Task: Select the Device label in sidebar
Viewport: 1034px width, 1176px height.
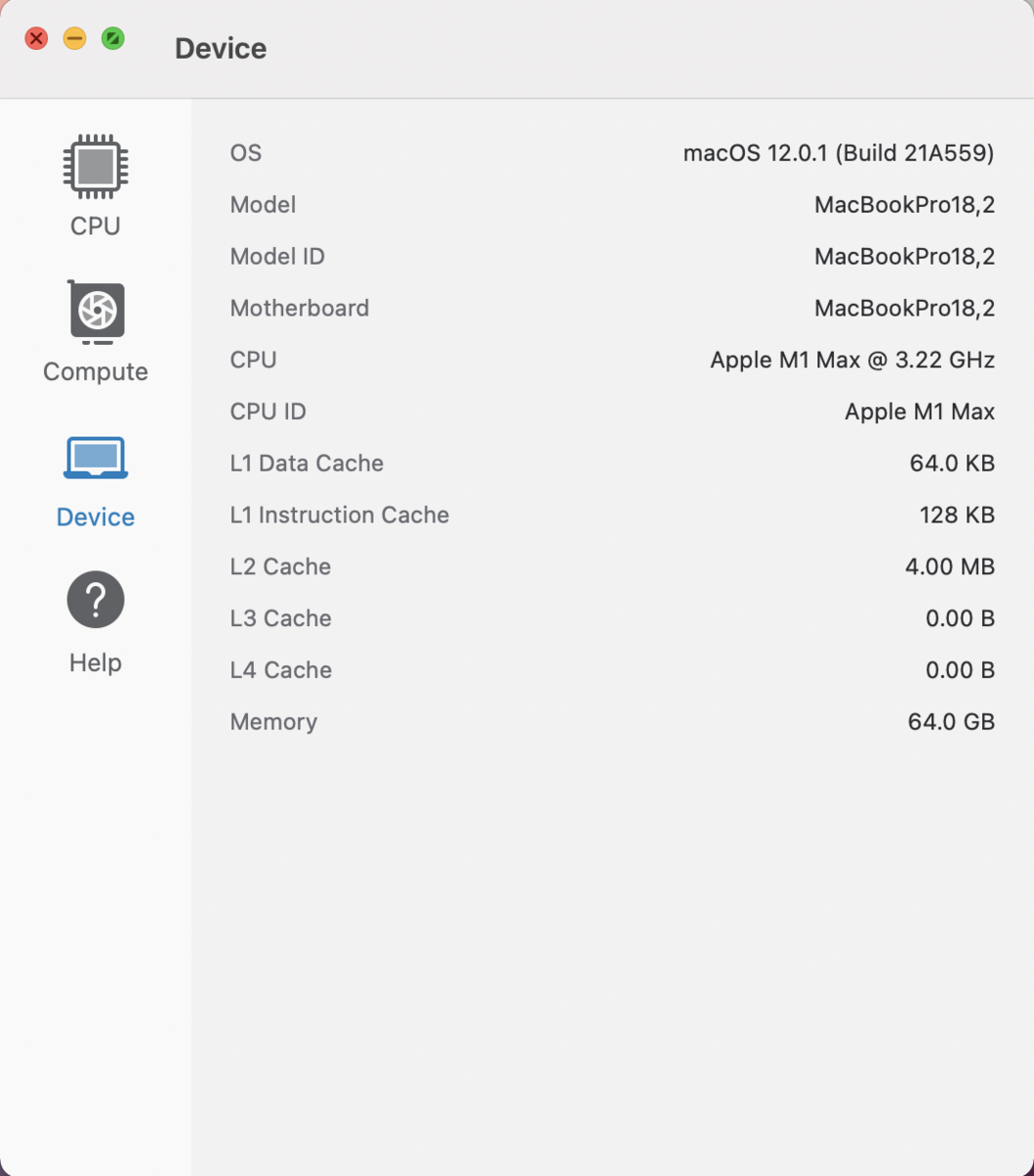Action: [x=95, y=517]
